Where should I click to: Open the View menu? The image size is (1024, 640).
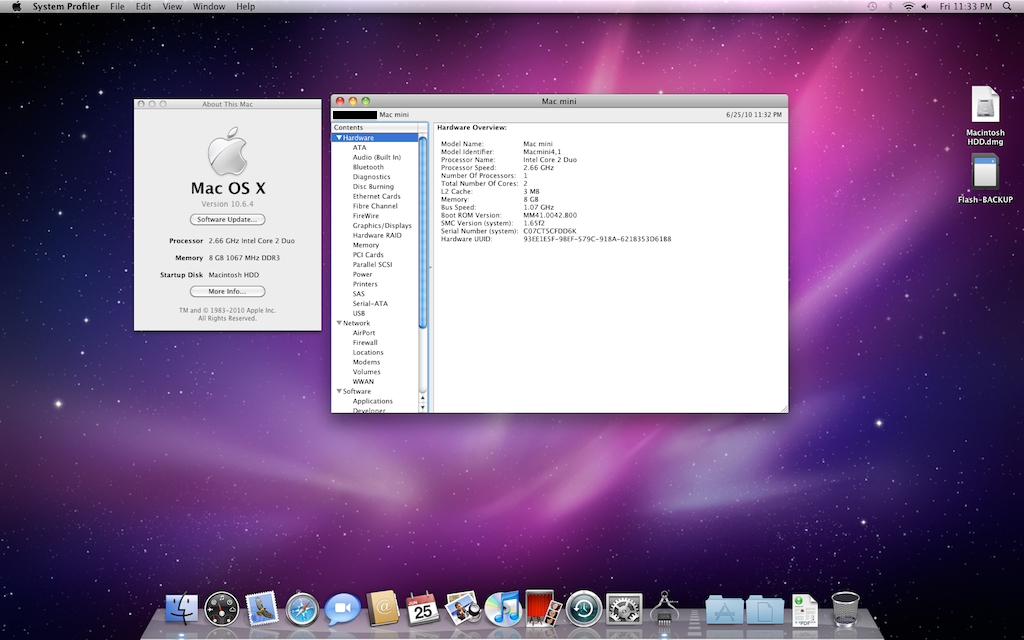click(x=172, y=7)
